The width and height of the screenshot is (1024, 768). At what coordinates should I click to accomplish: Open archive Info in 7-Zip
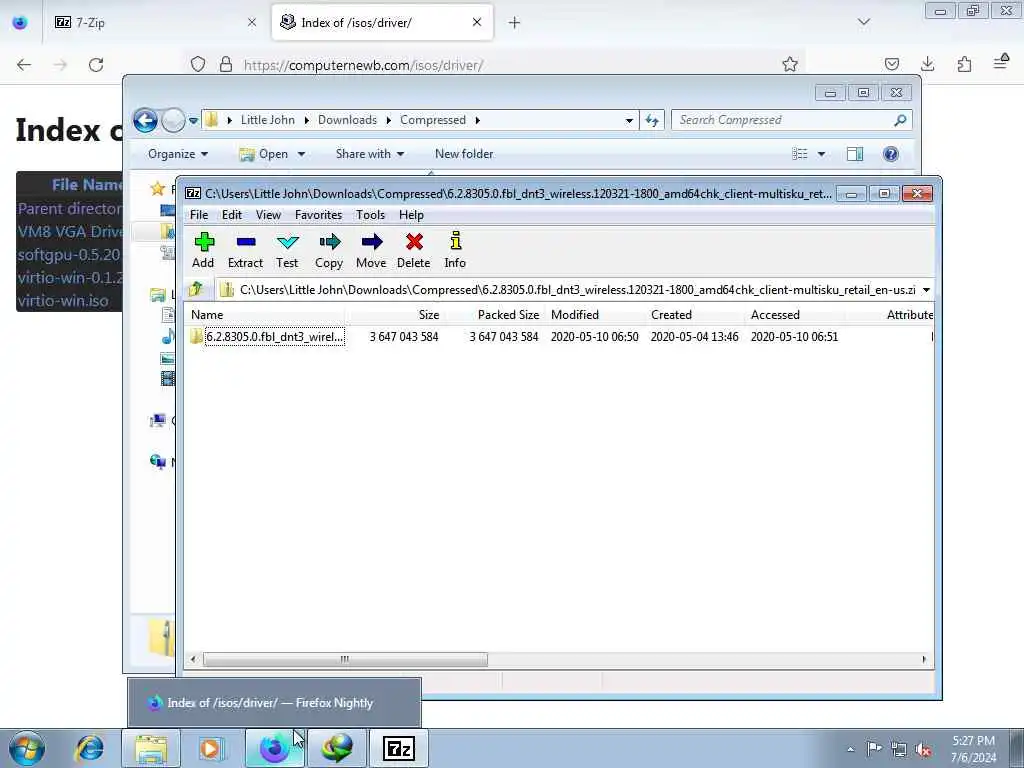tap(455, 251)
